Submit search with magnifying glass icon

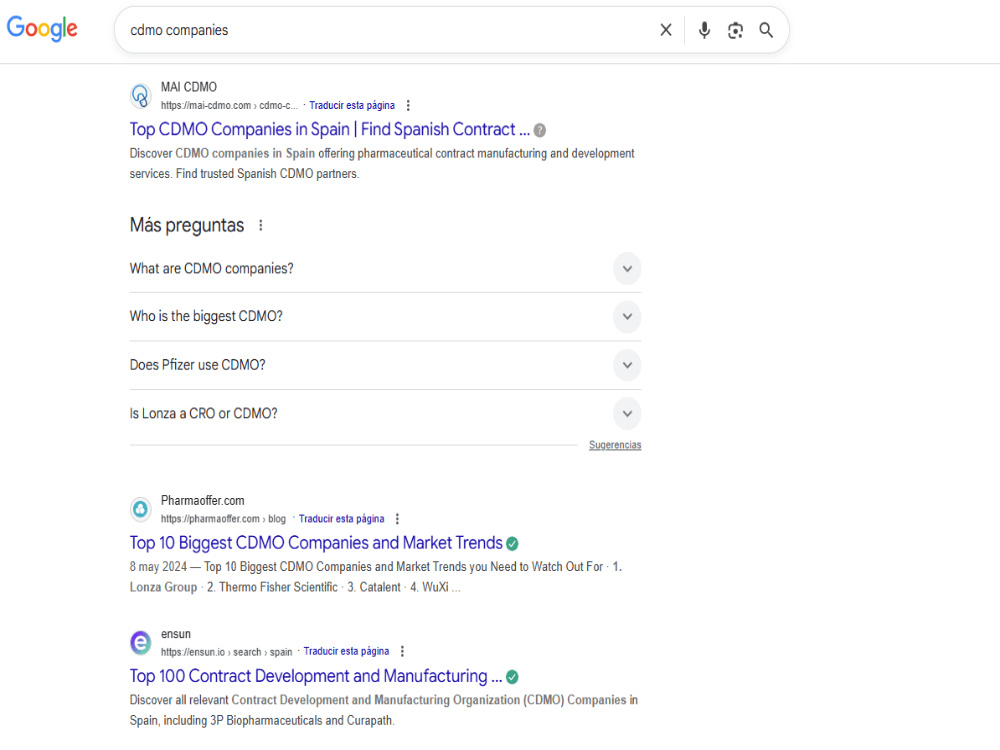click(x=766, y=30)
